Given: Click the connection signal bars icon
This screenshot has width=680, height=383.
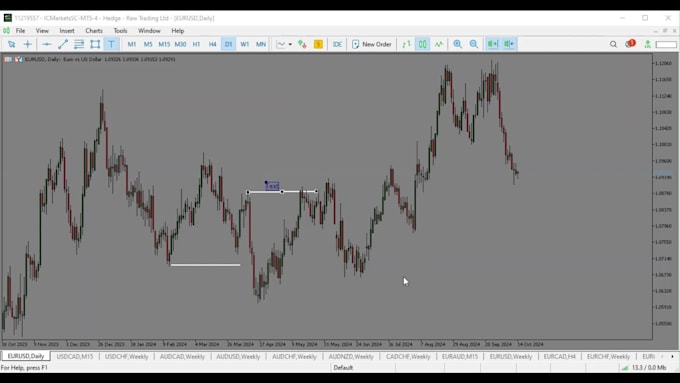Looking at the screenshot, I should click(x=625, y=368).
